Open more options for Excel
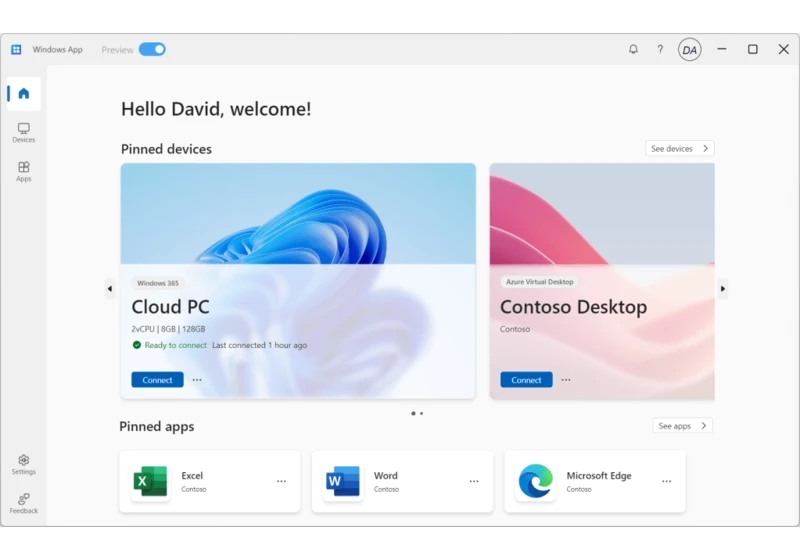The height and width of the screenshot is (560, 800). coord(281,481)
